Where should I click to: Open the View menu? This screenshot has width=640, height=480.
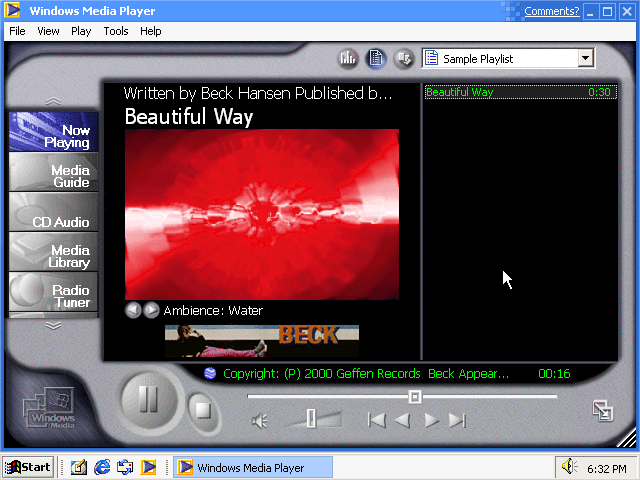pos(48,31)
